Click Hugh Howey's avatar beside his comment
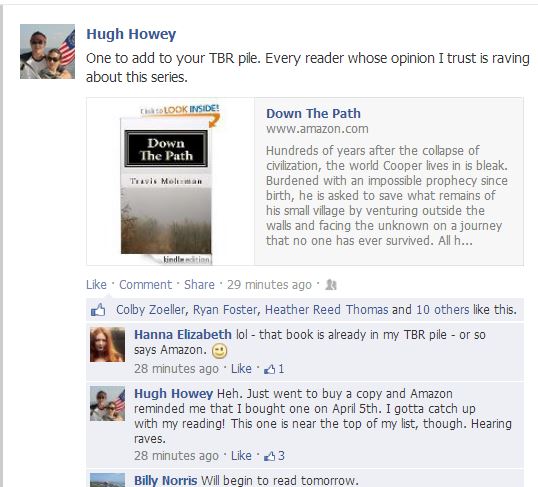 click(107, 404)
